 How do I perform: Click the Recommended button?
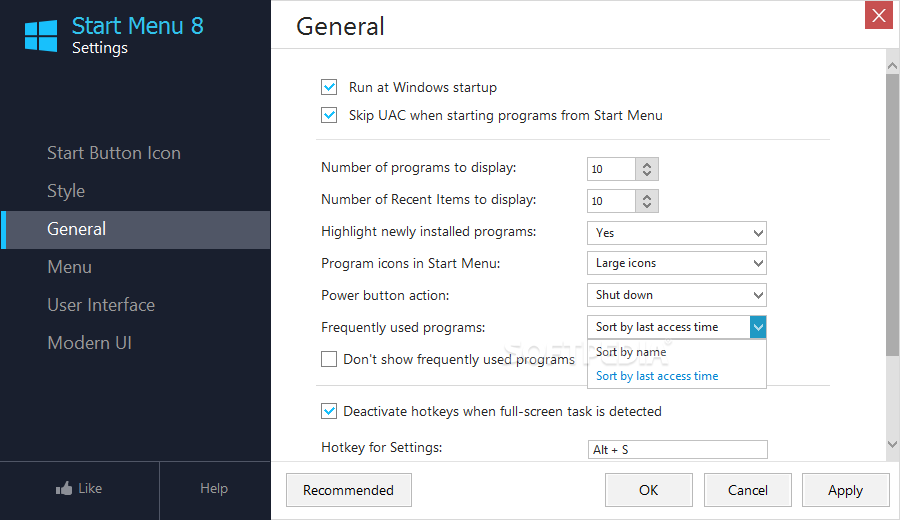pos(349,490)
